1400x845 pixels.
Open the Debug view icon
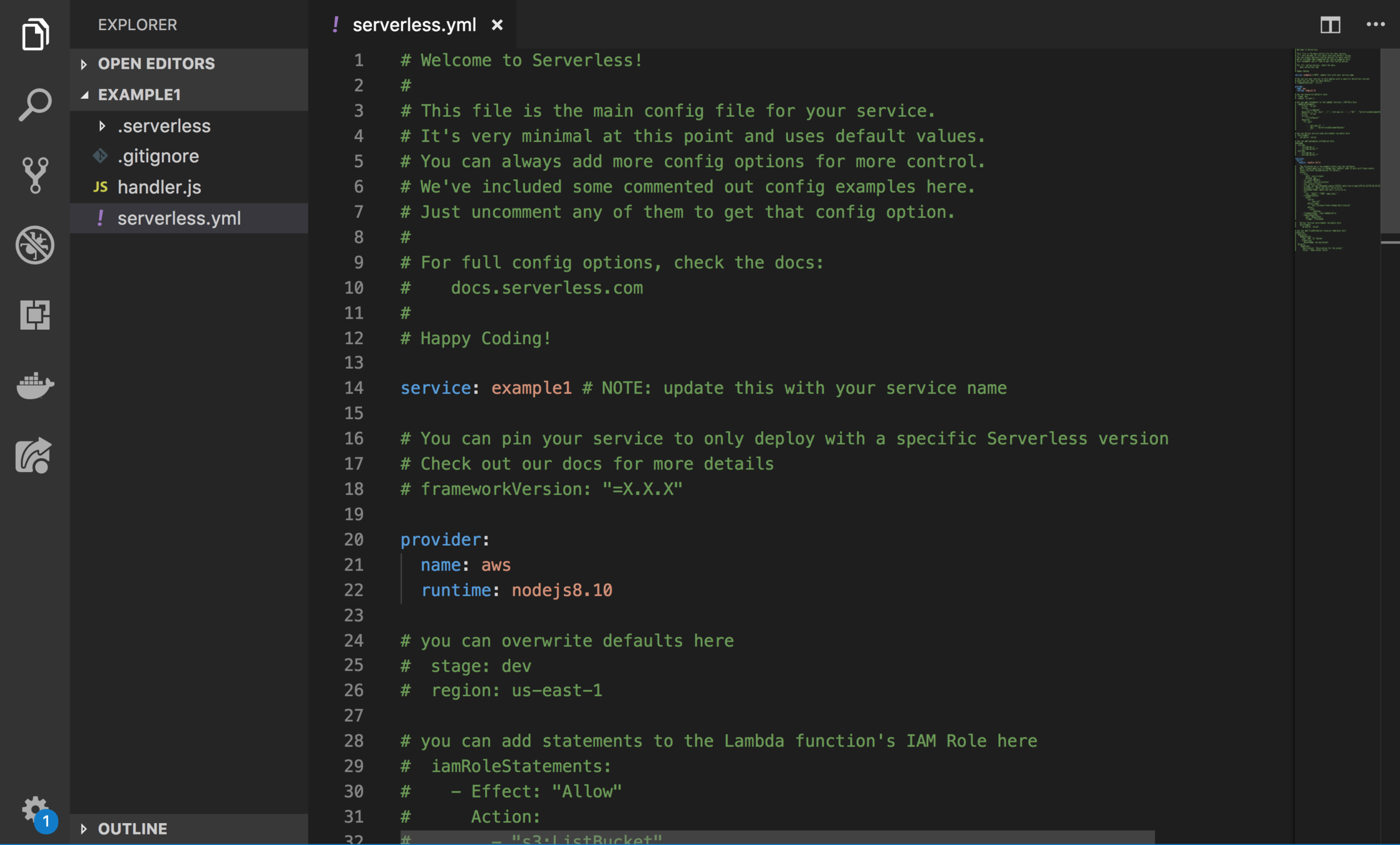click(x=35, y=245)
